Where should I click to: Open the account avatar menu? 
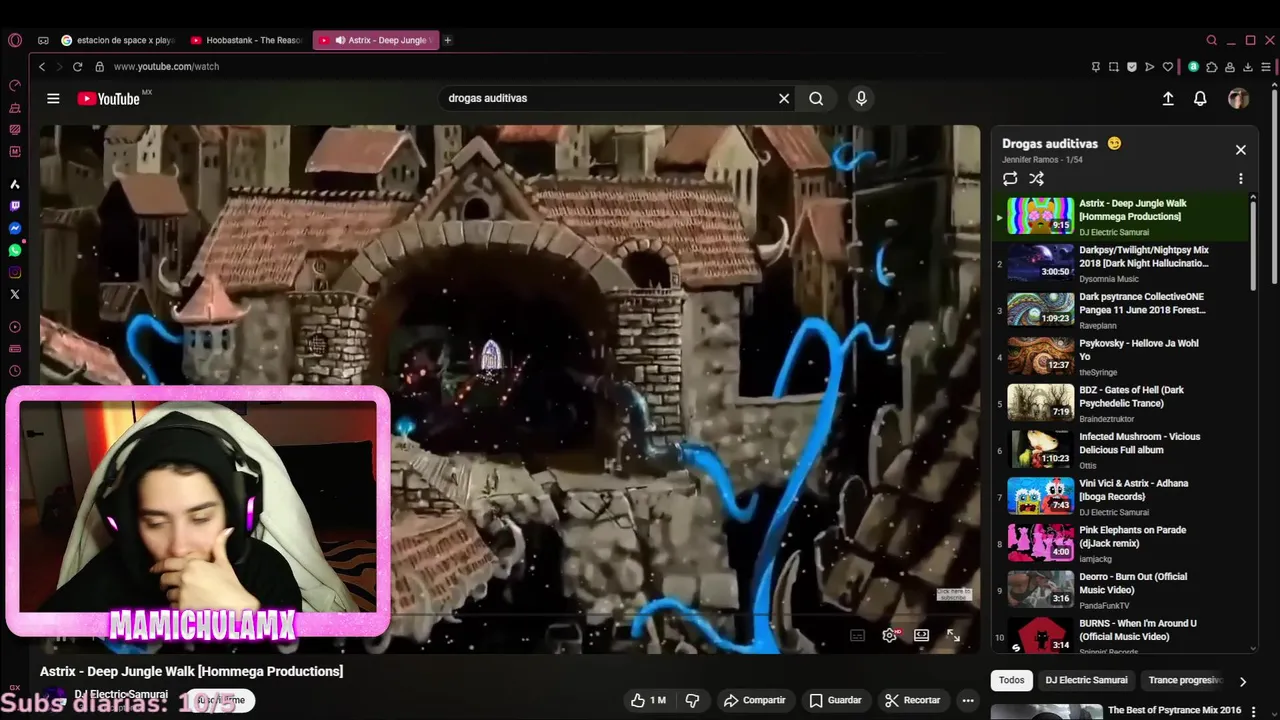click(x=1238, y=98)
